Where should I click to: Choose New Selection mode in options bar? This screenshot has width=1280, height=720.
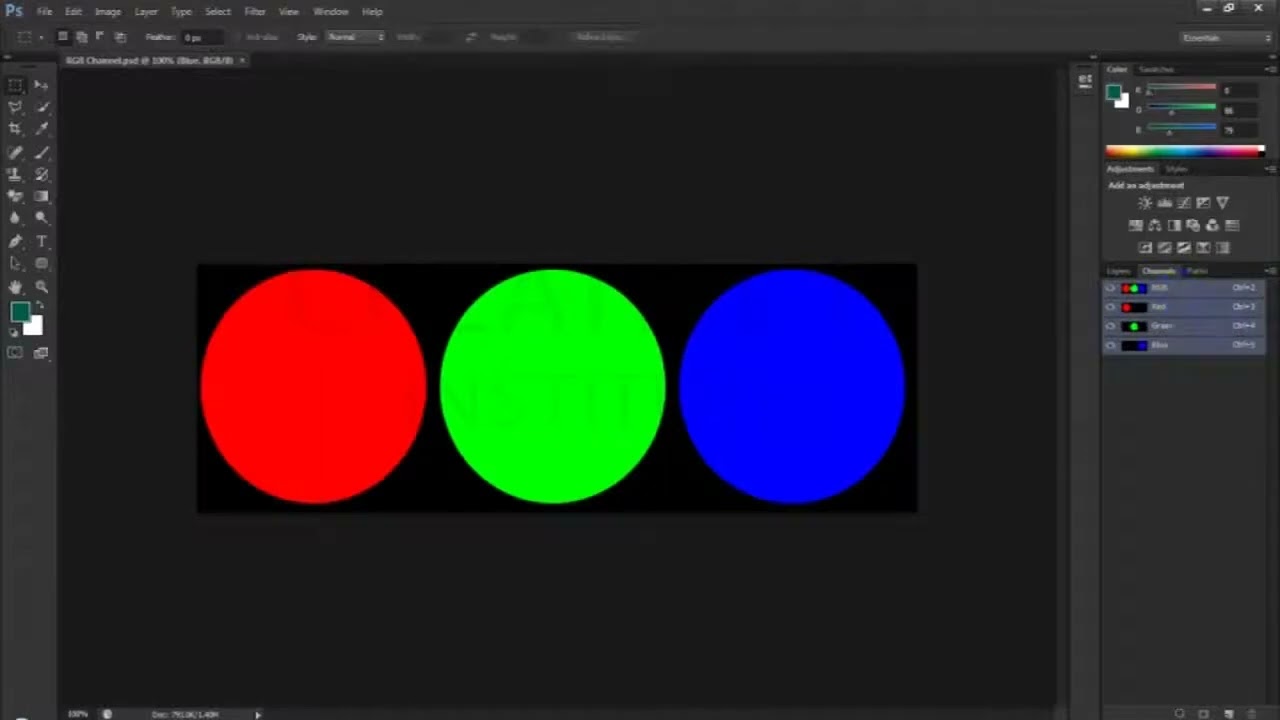tap(62, 37)
